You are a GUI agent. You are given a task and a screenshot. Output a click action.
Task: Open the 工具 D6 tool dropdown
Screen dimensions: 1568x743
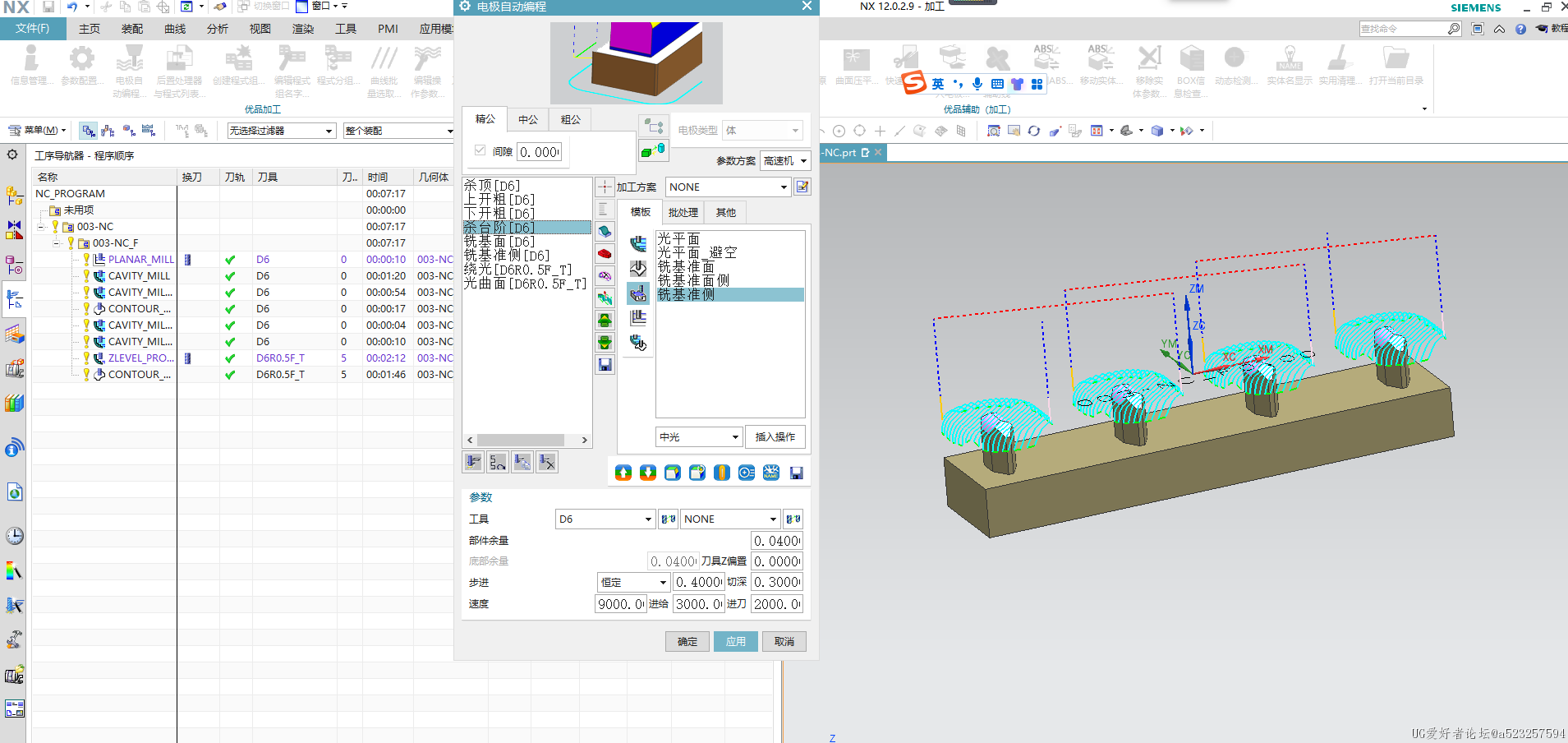(x=605, y=519)
